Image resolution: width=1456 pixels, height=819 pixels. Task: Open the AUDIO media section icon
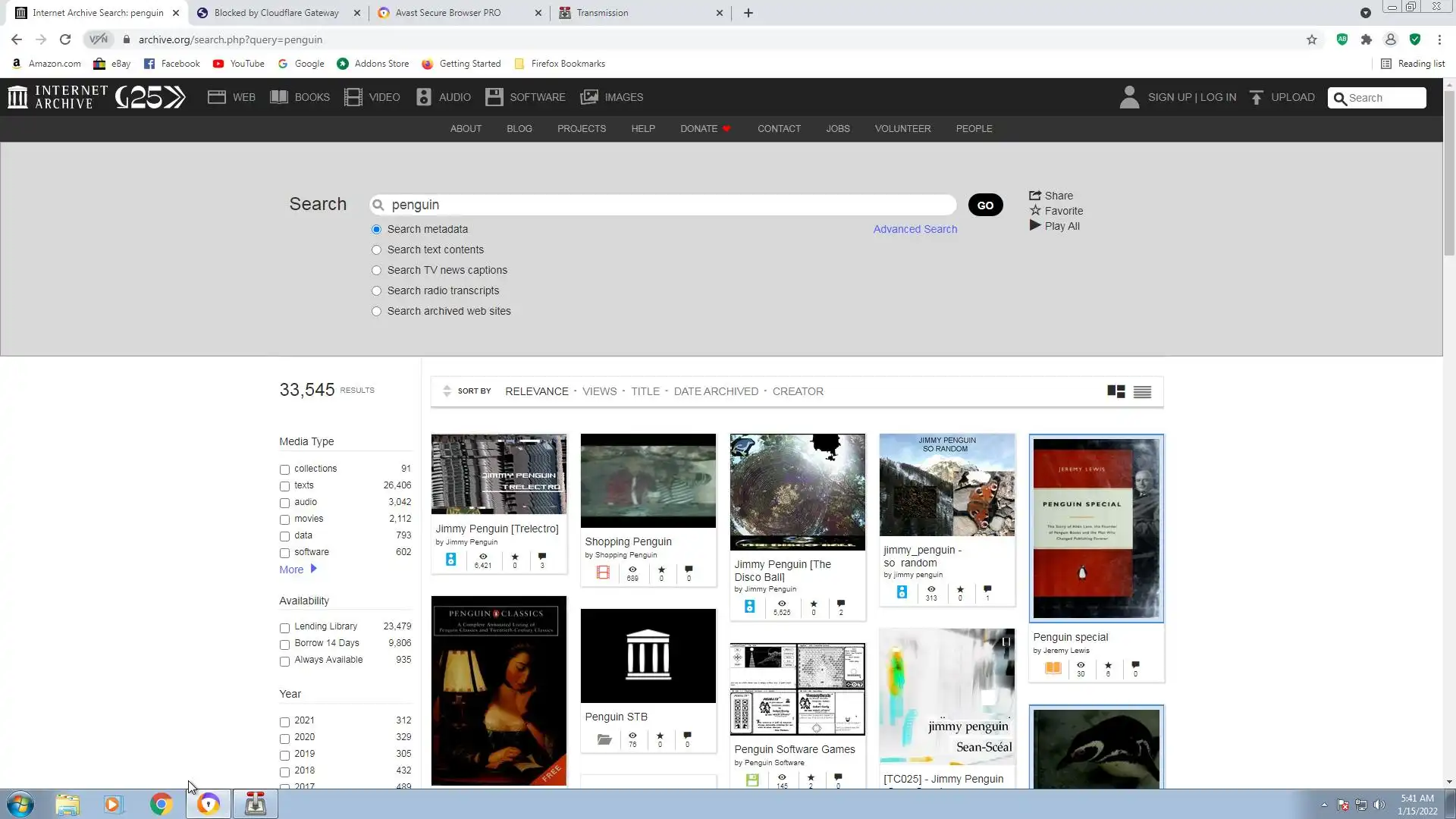coord(424,97)
